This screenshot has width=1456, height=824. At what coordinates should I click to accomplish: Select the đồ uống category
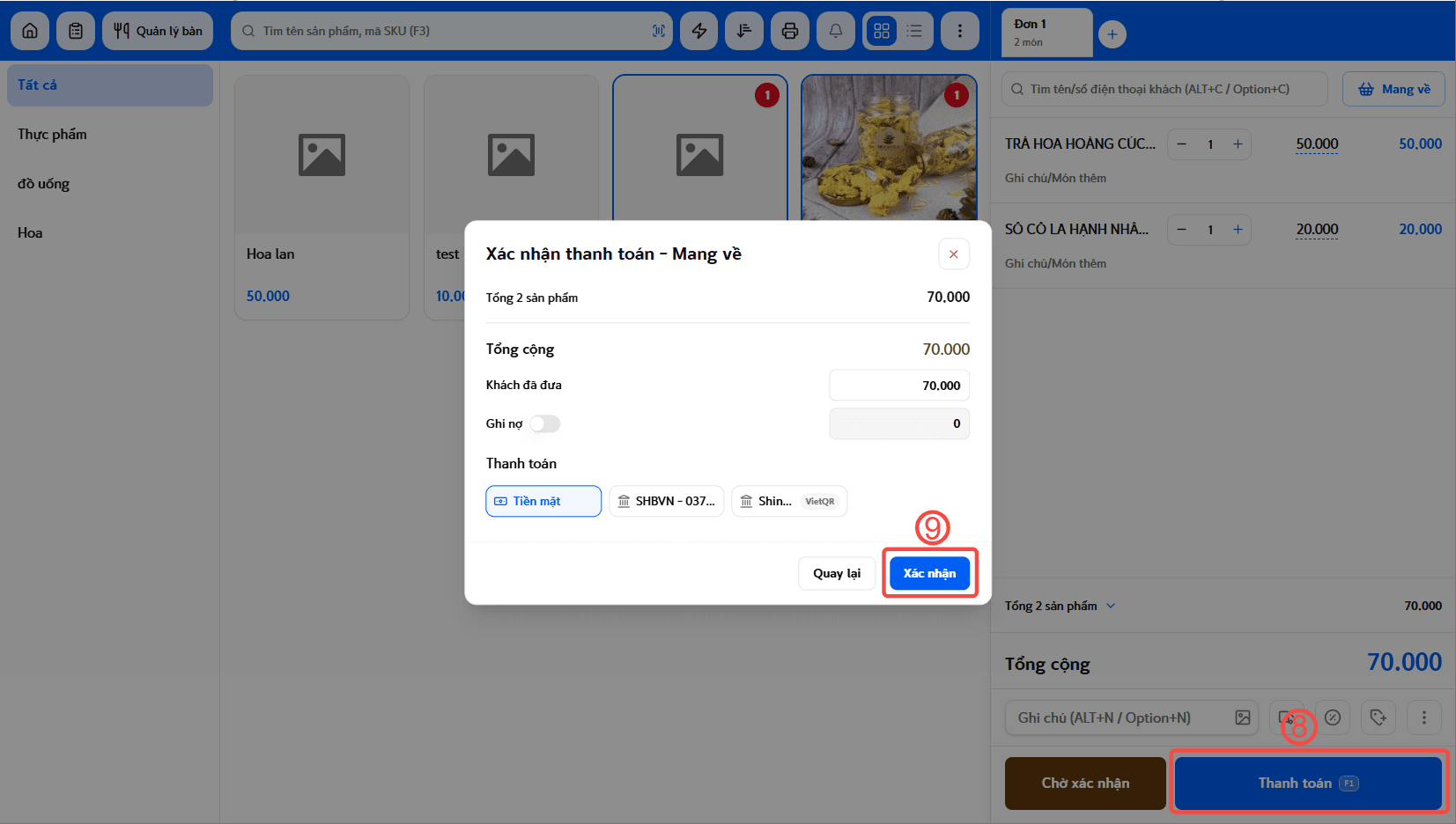coord(110,184)
